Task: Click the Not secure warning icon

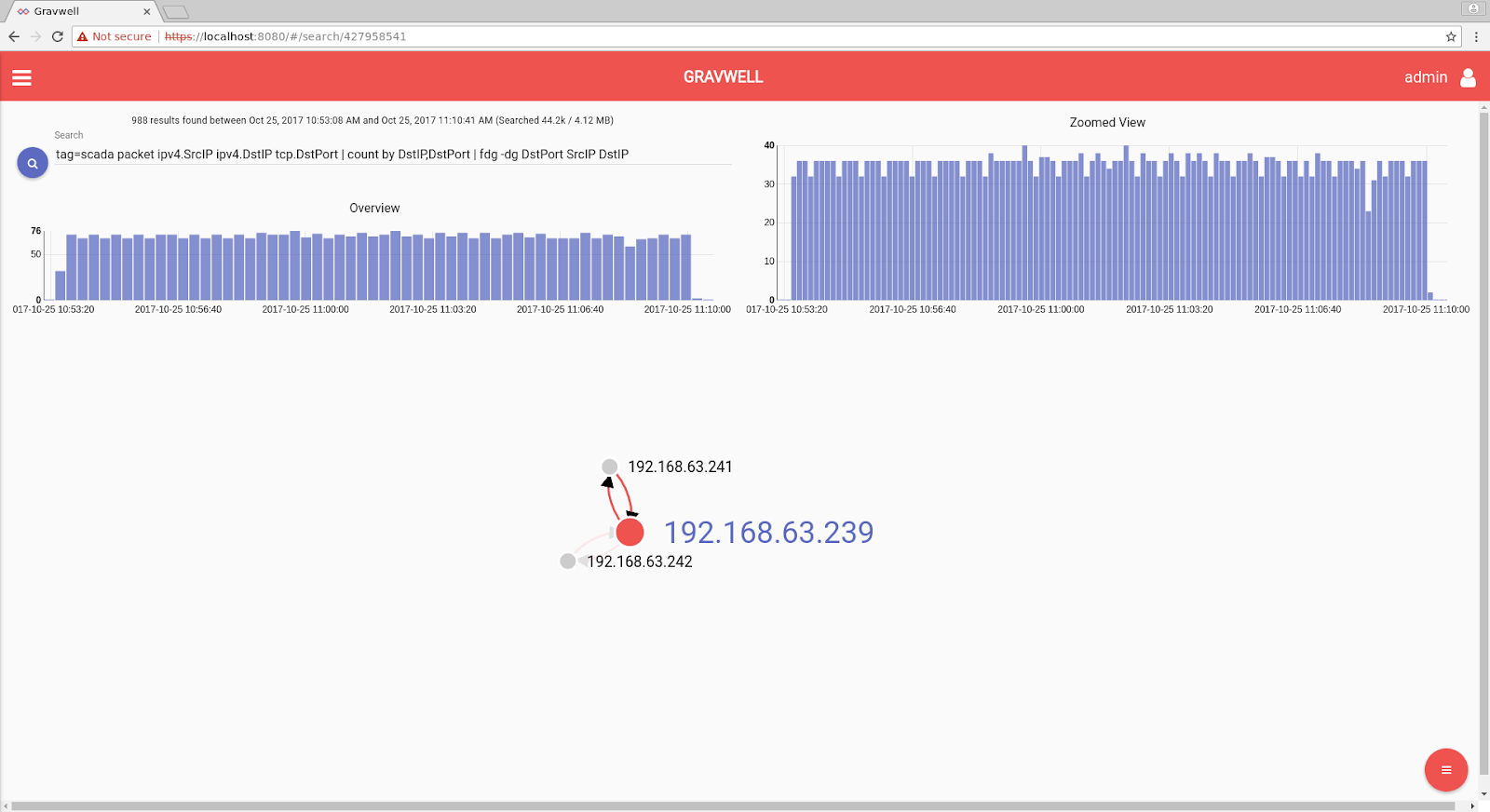Action: pyautogui.click(x=83, y=36)
